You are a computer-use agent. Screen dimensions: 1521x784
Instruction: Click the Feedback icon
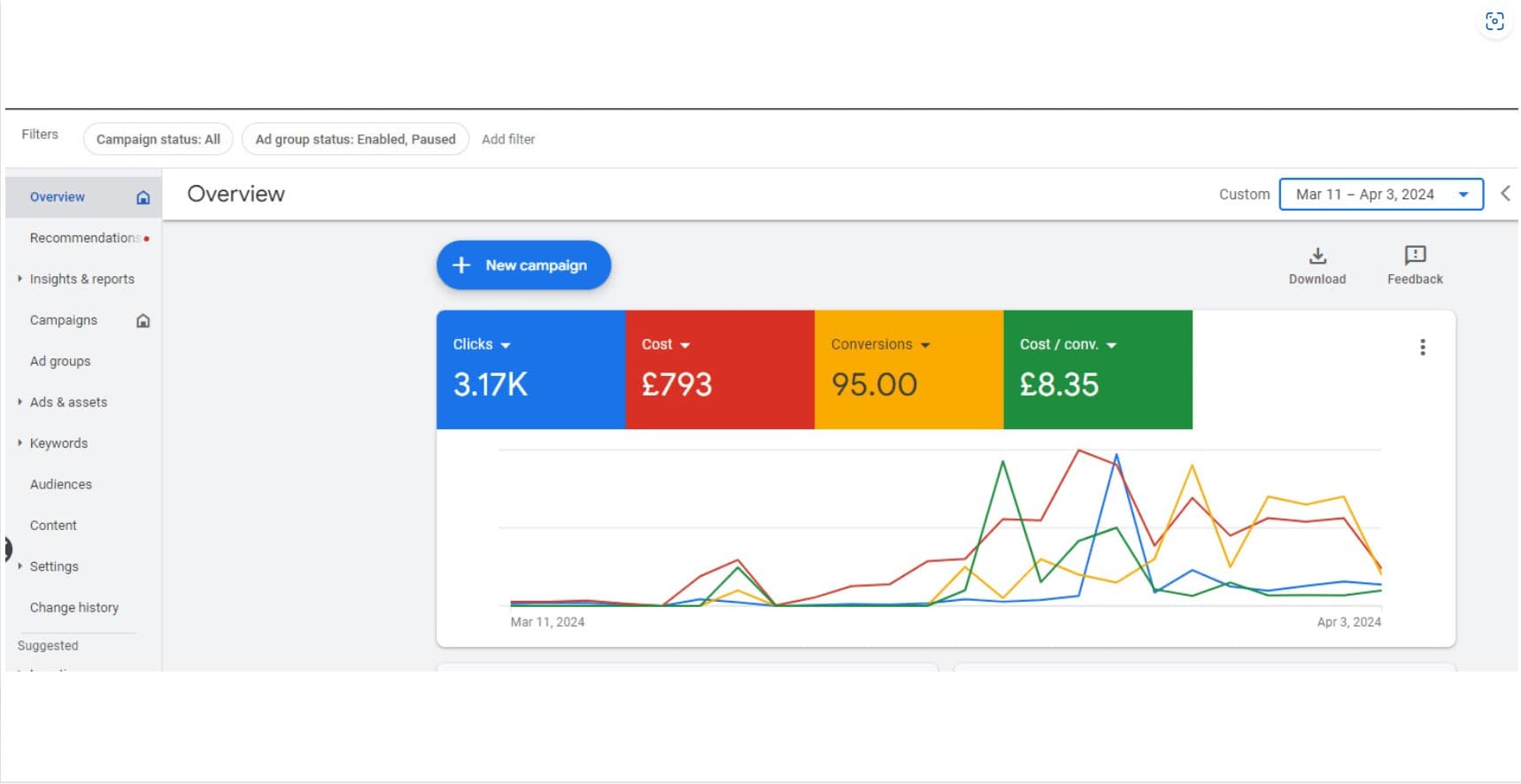click(1415, 256)
